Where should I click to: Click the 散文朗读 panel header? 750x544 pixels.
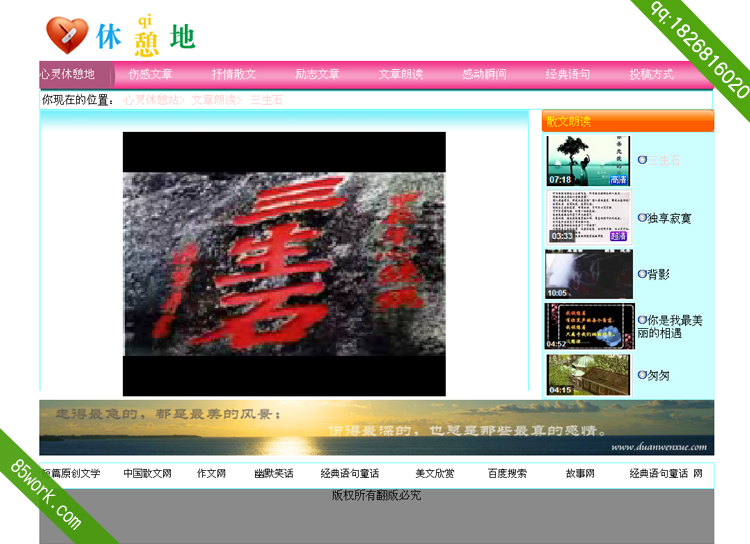[628, 121]
